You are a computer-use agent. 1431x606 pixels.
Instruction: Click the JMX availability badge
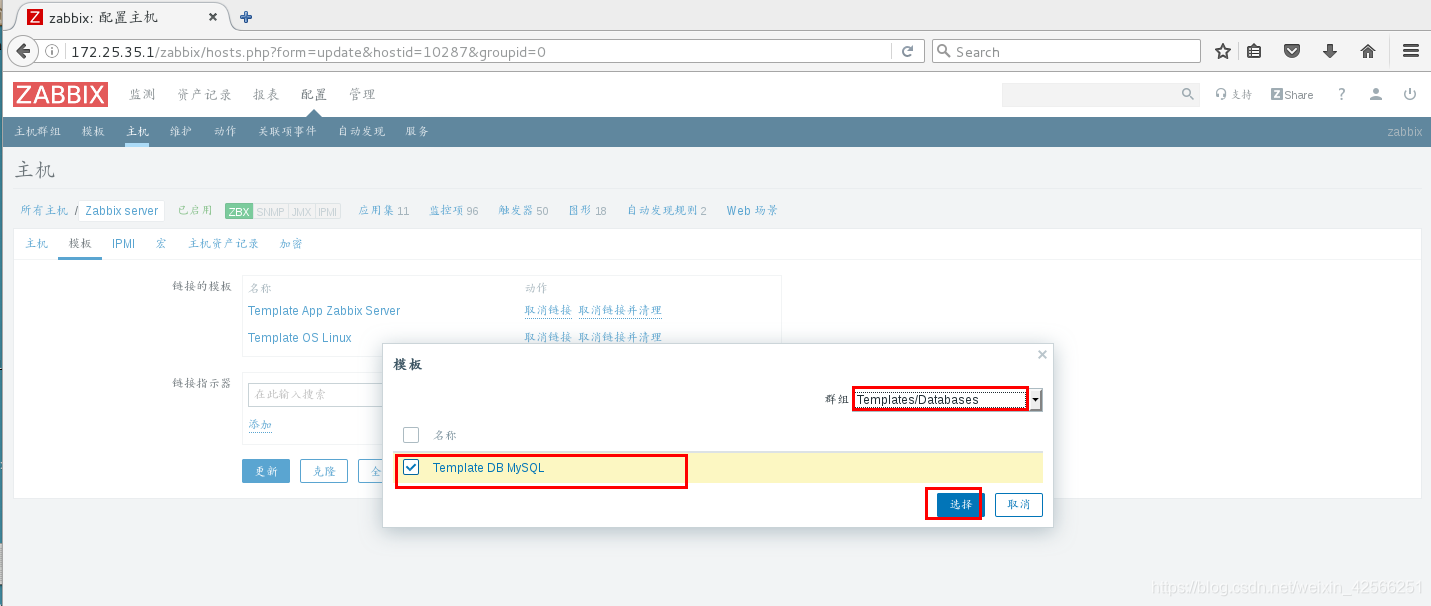click(x=301, y=211)
